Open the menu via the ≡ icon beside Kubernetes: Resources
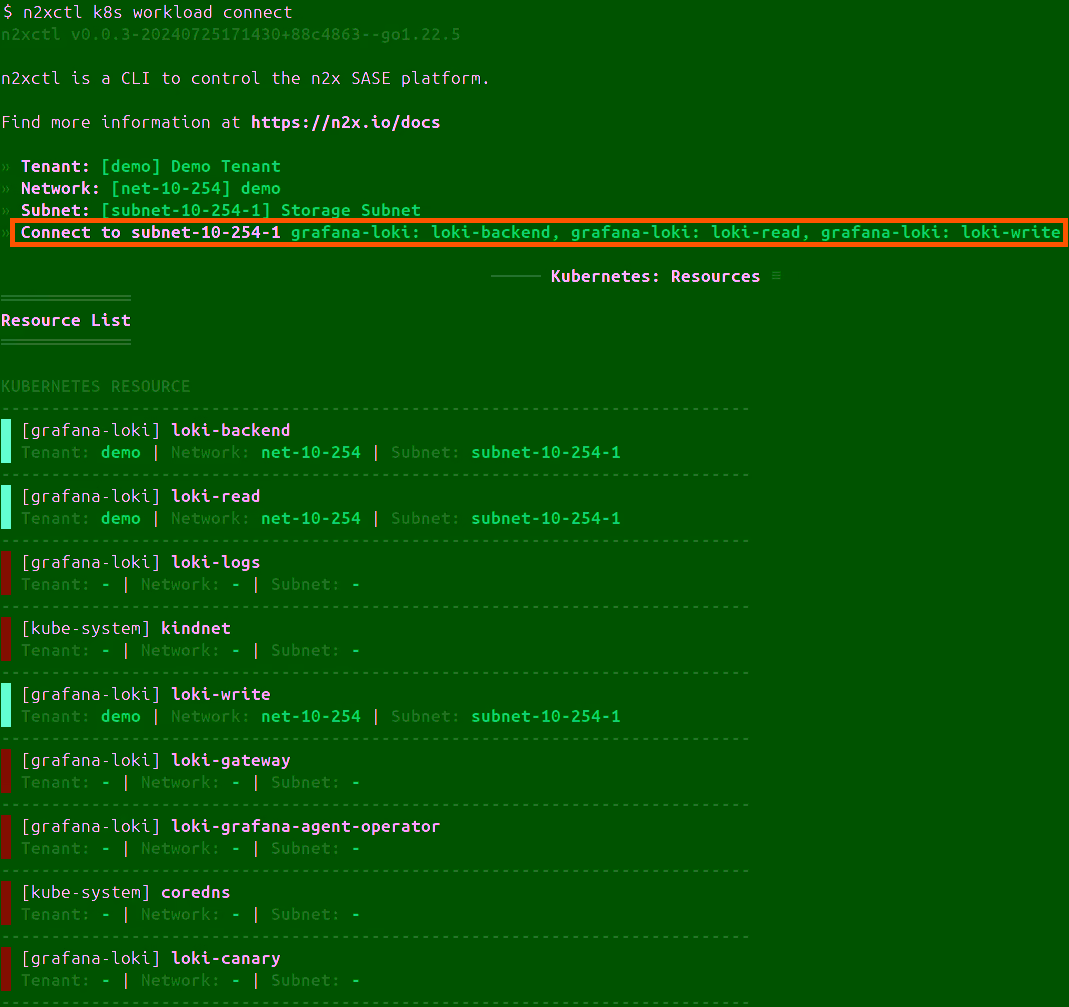The height and width of the screenshot is (1007, 1069). 776,276
